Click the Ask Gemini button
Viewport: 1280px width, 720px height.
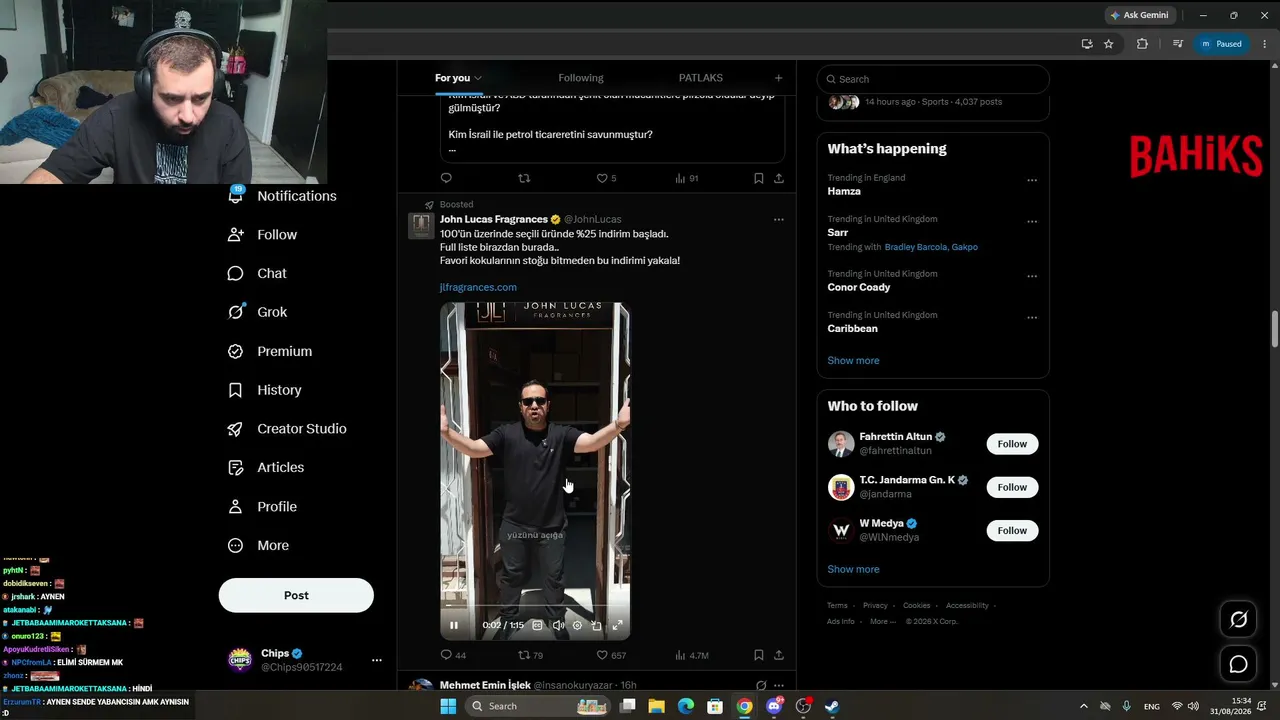[1139, 15]
